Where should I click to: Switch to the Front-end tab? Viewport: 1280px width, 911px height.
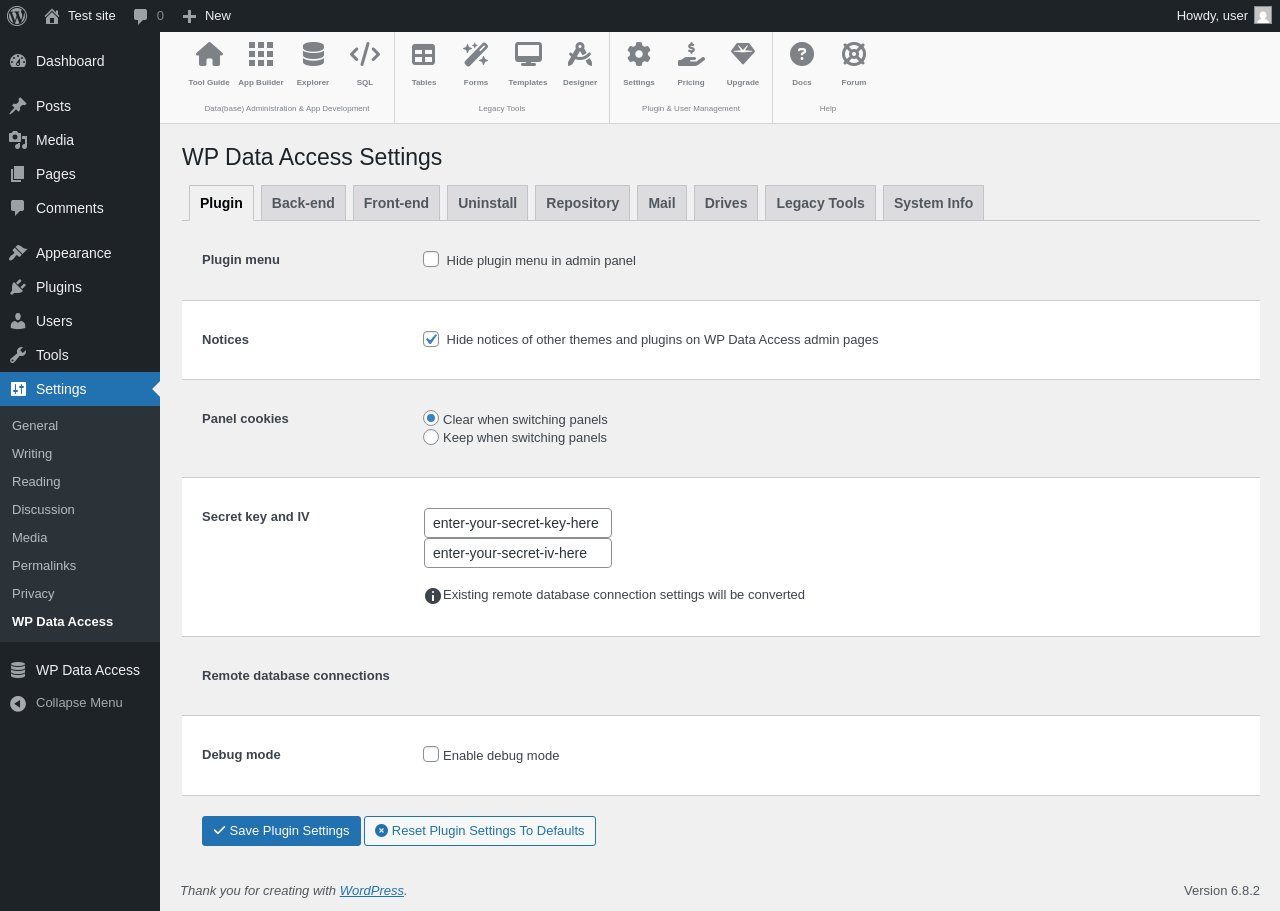396,203
